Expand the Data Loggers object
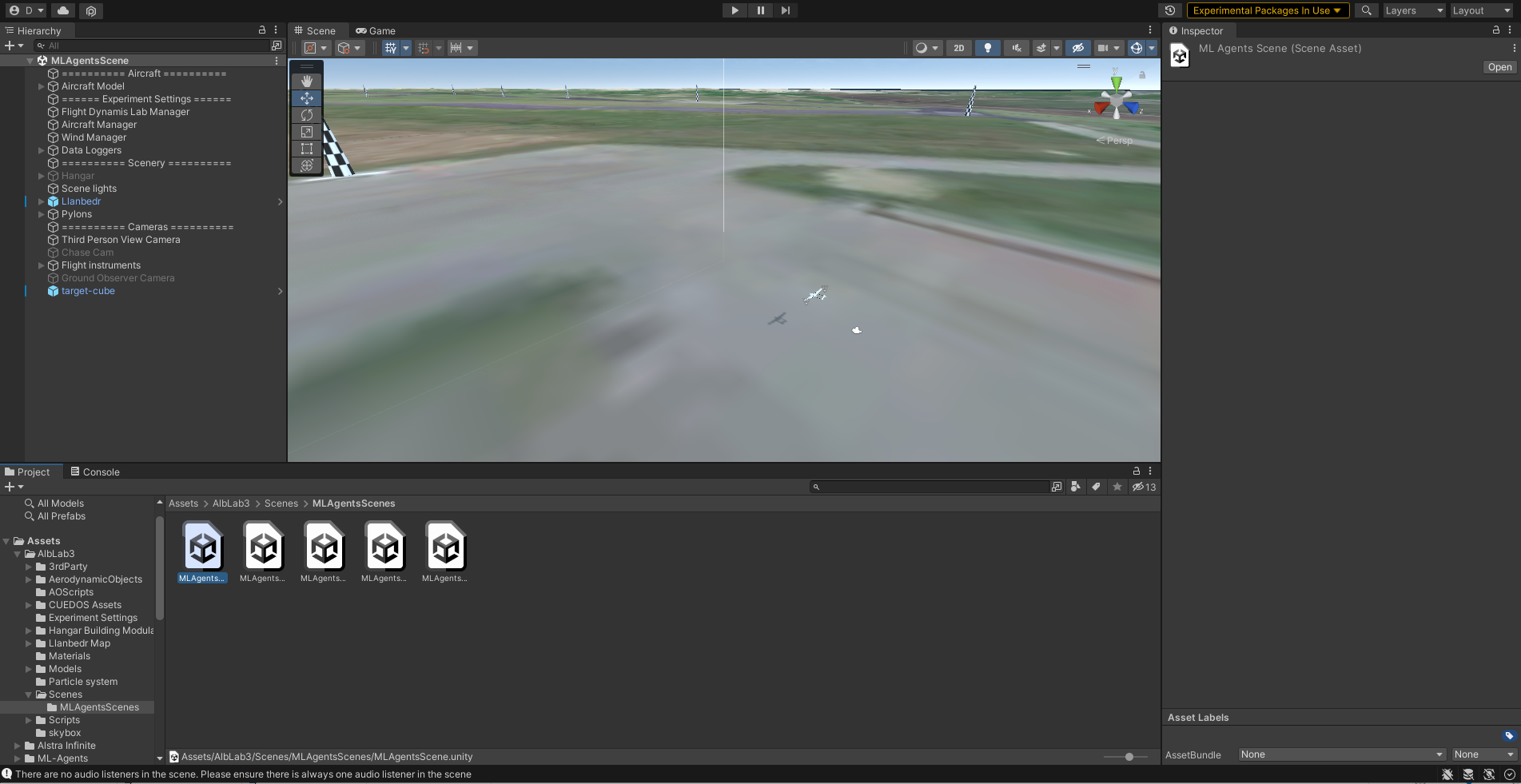The width and height of the screenshot is (1521, 784). point(42,150)
